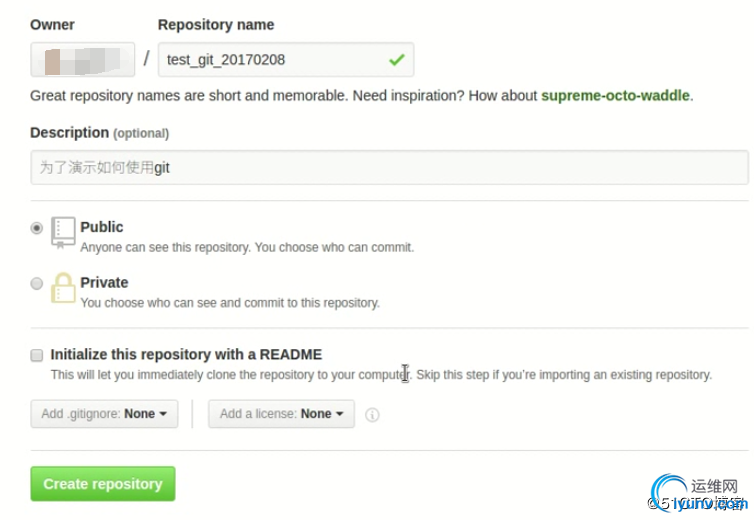Open the Add a license dropdown
The image size is (754, 520).
pyautogui.click(x=281, y=414)
